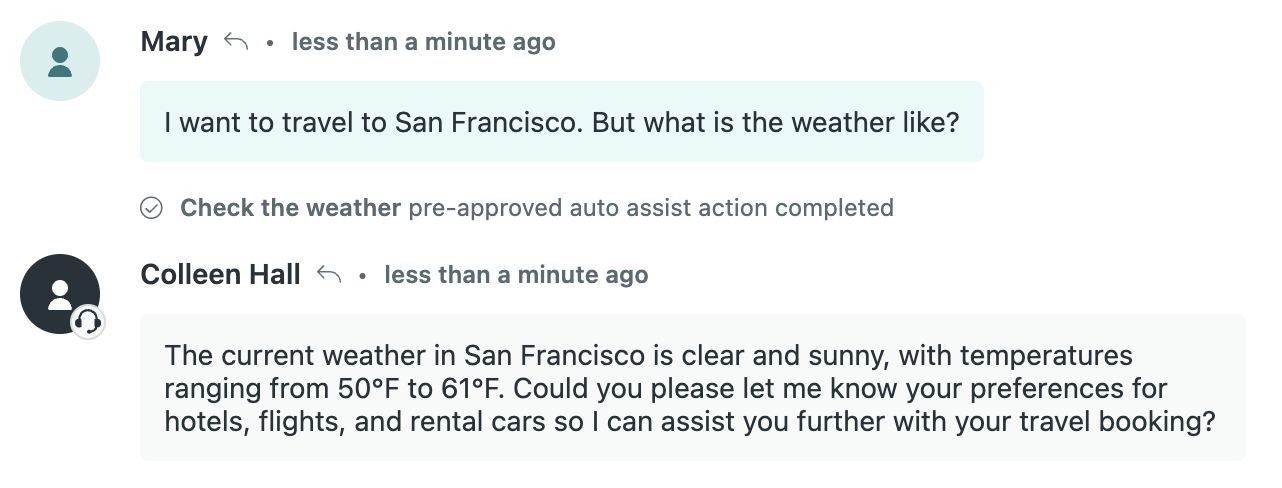Reply using the arrow beside Colleen Hall
The height and width of the screenshot is (488, 1282).
pos(329,274)
